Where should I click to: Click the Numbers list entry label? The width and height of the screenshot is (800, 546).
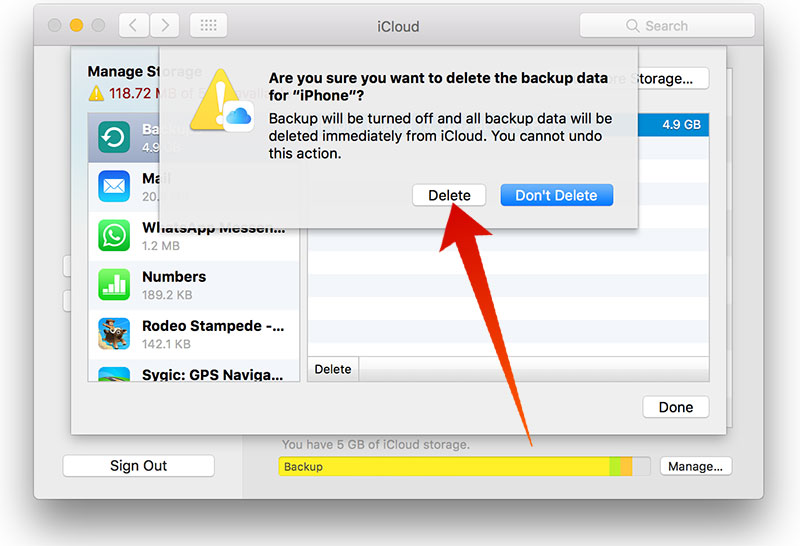(174, 277)
